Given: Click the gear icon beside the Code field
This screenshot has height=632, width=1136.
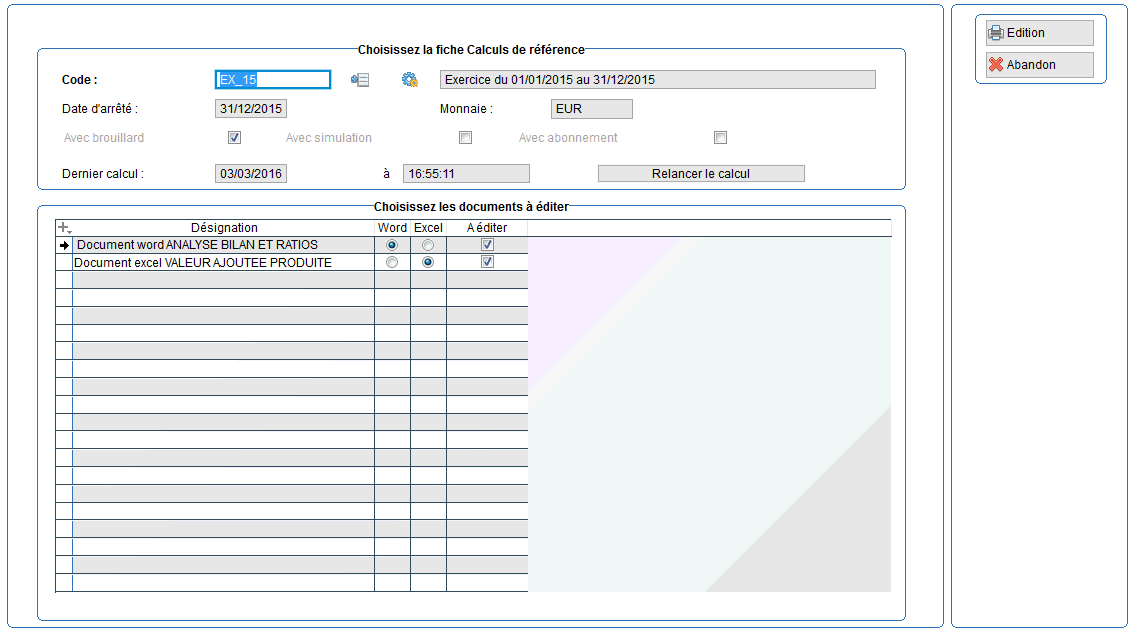Looking at the screenshot, I should (409, 80).
